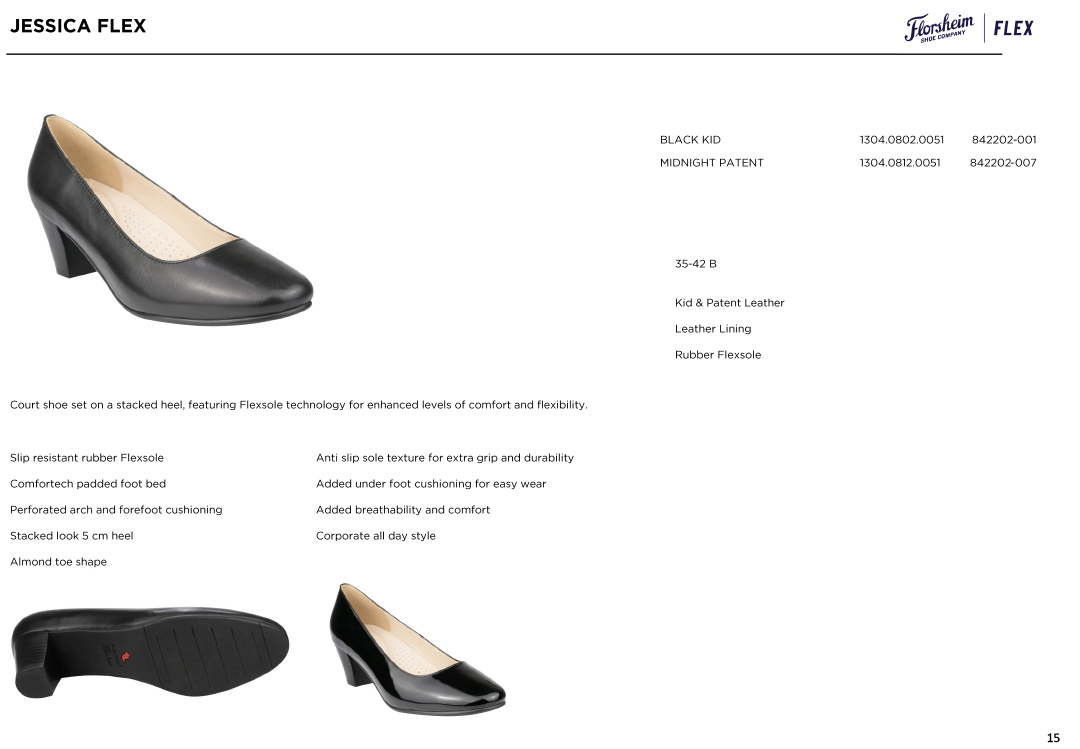Click product number 842202-007
The height and width of the screenshot is (749, 1080).
1002,163
